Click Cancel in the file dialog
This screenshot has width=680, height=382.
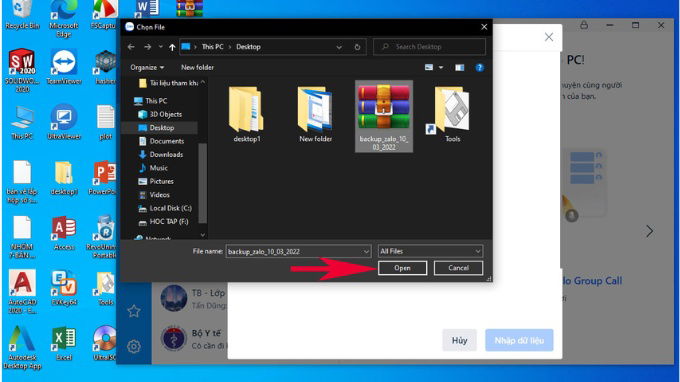click(458, 268)
